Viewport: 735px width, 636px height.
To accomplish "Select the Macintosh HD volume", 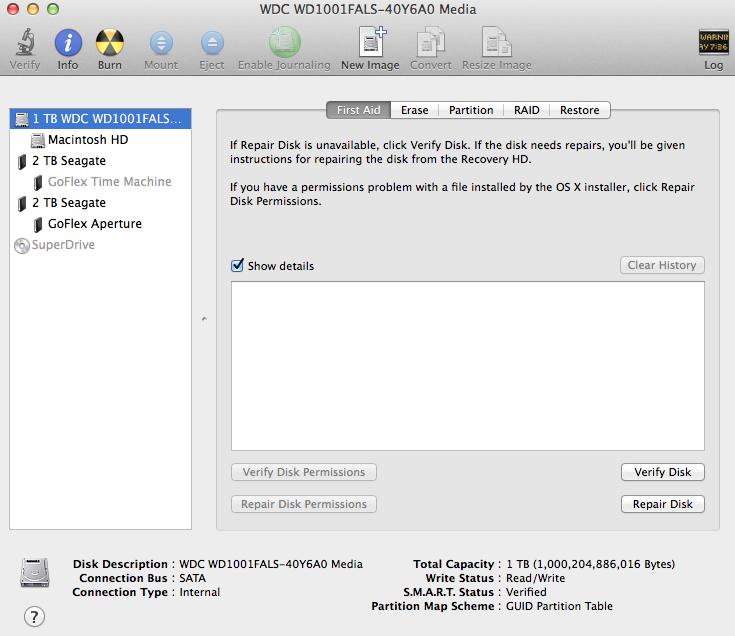I will pyautogui.click(x=100, y=140).
